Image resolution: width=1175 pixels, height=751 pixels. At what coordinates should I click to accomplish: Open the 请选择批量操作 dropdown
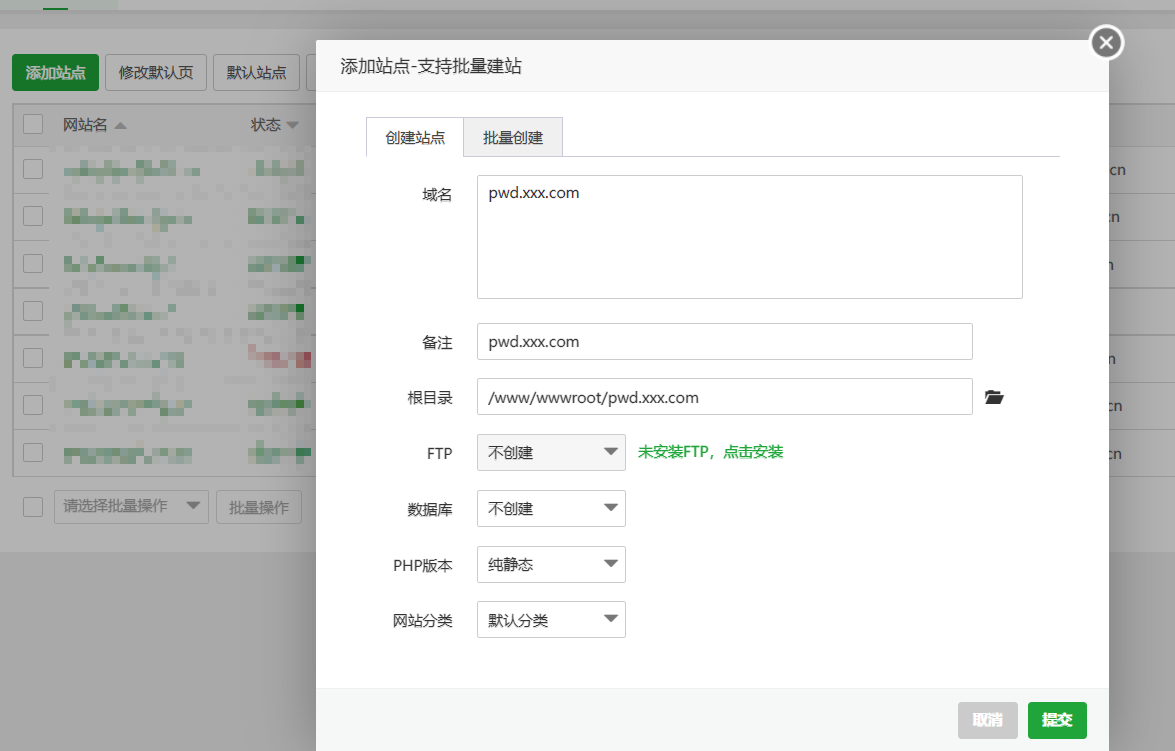(131, 507)
